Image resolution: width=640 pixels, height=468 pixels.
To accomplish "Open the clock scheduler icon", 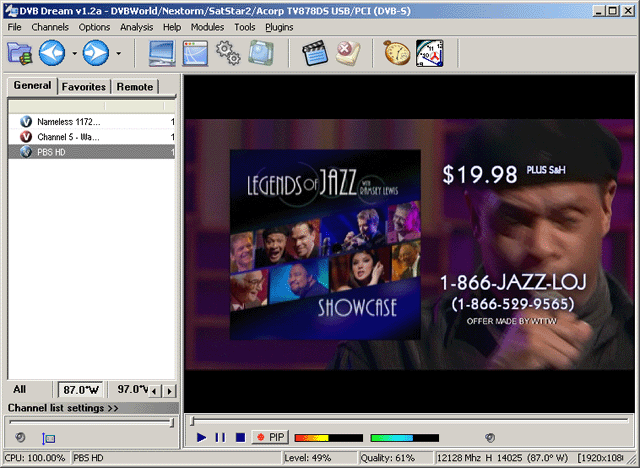I will click(x=430, y=53).
